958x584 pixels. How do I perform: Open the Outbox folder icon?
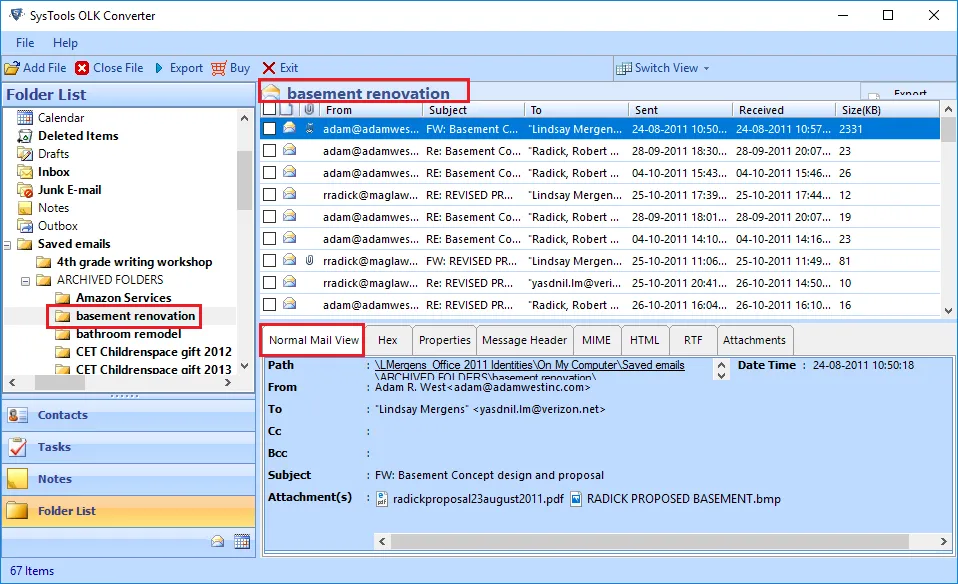tap(25, 226)
